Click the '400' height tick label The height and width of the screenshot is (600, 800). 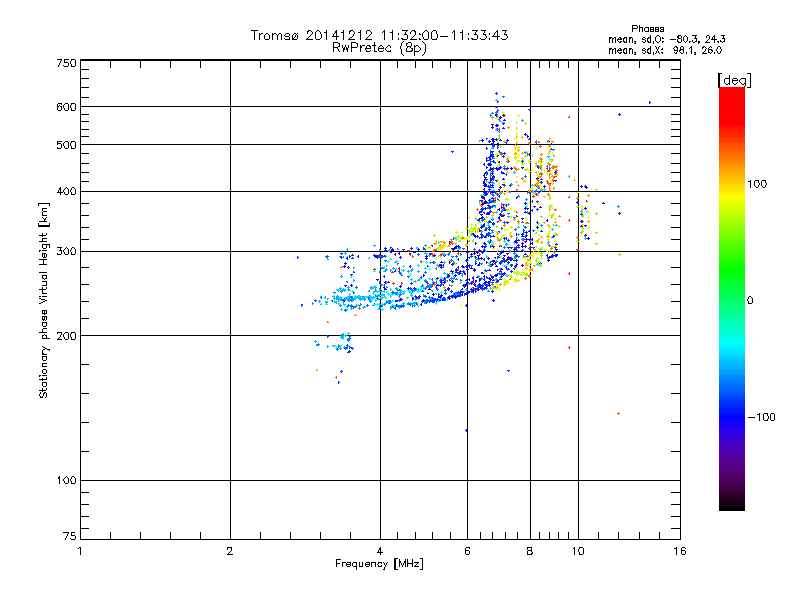67,191
